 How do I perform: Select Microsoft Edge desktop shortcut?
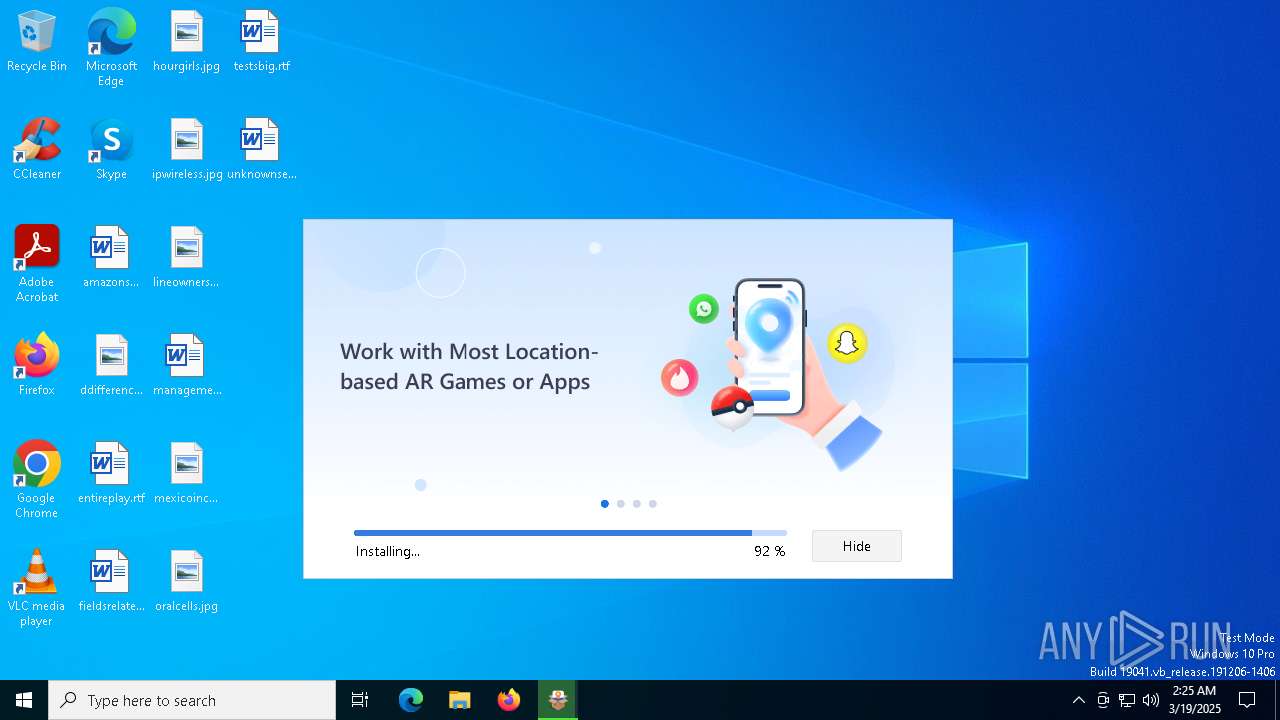pos(111,48)
